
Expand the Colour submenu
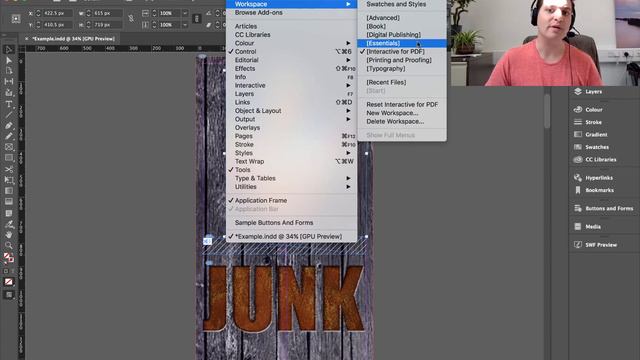pyautogui.click(x=291, y=43)
